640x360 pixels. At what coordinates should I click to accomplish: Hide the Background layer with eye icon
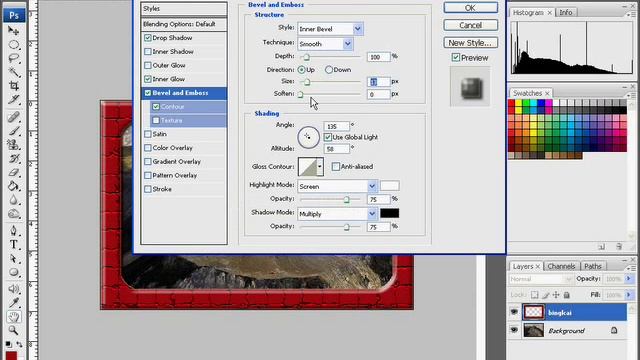pos(514,330)
